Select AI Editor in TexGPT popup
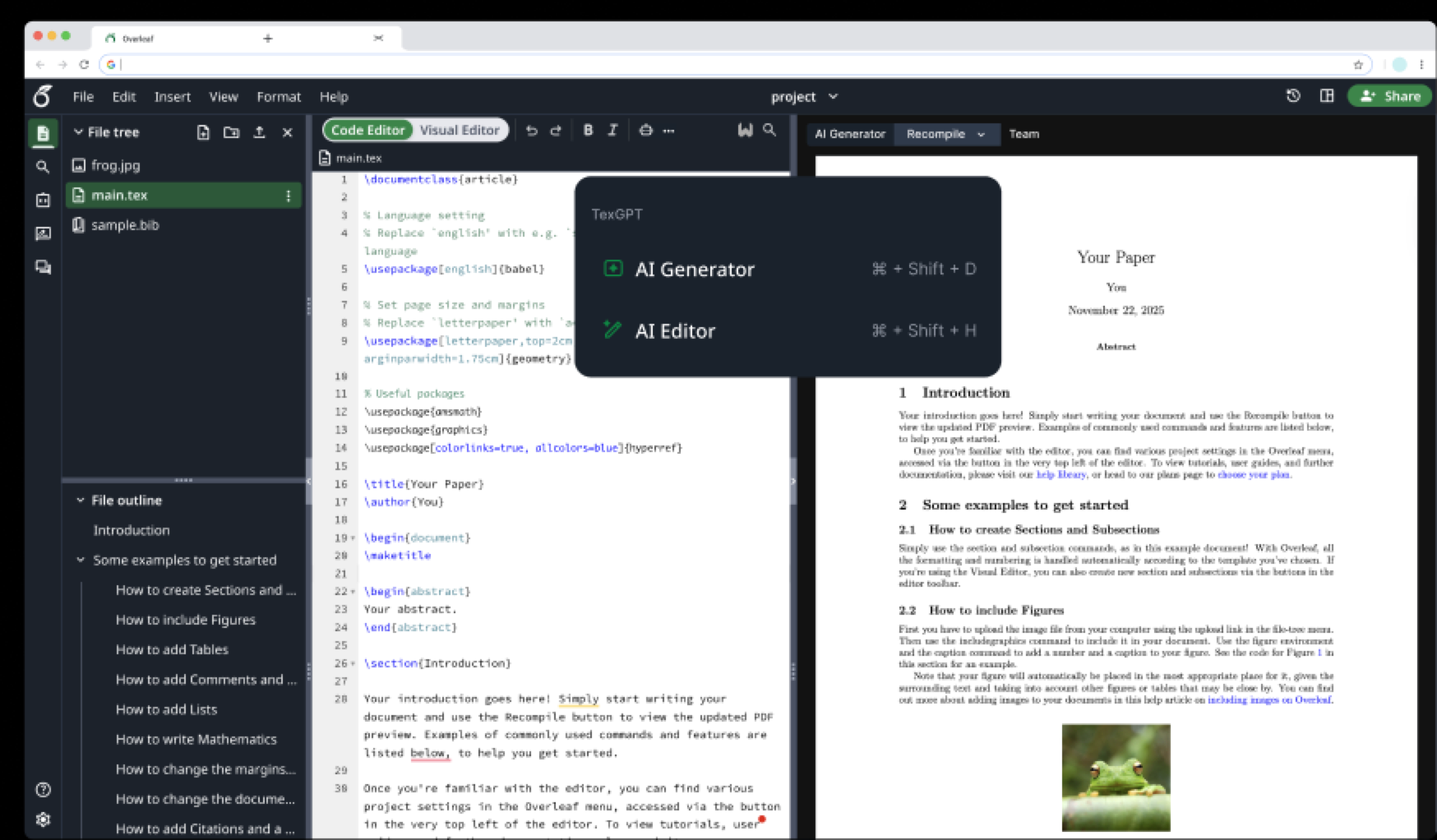 [x=788, y=330]
